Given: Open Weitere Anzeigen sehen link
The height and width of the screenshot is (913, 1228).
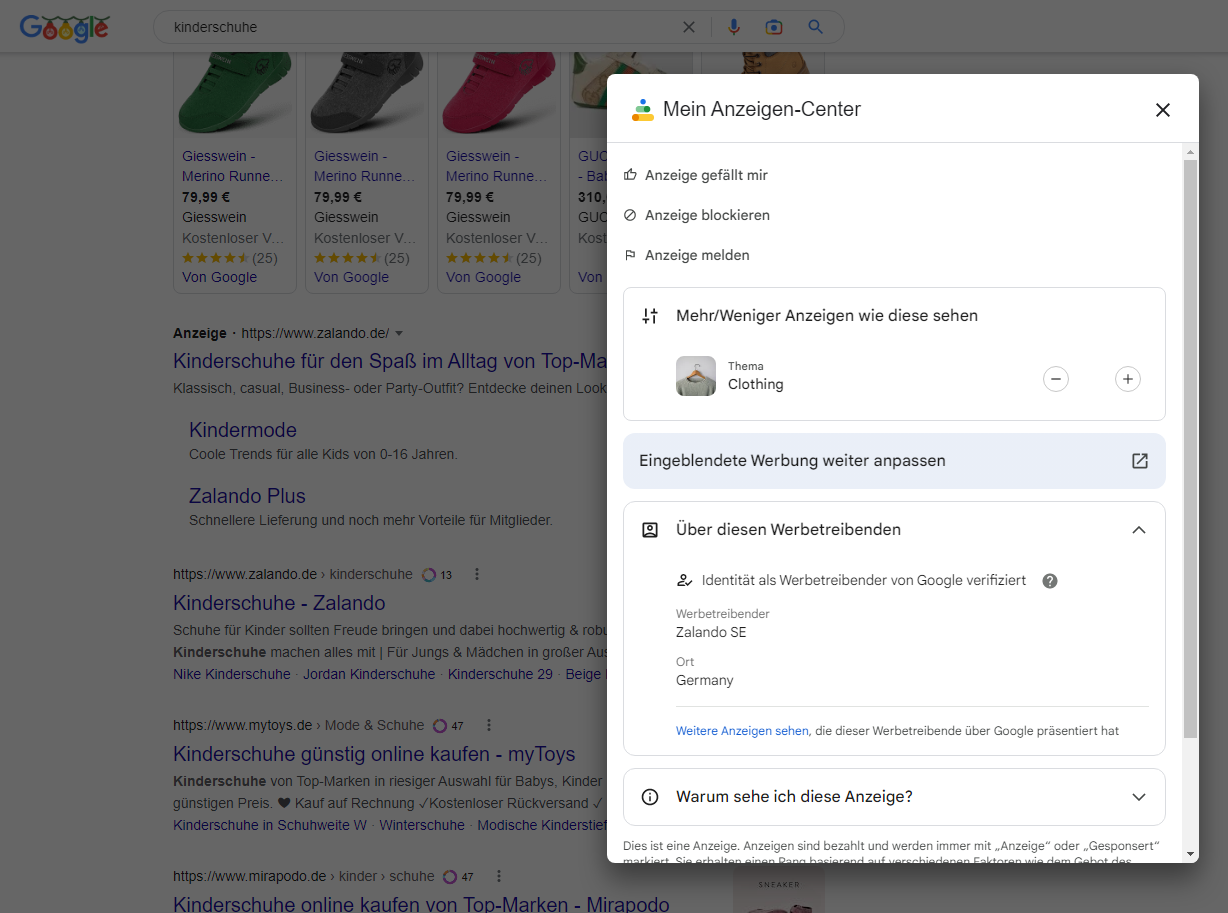Looking at the screenshot, I should [x=742, y=731].
